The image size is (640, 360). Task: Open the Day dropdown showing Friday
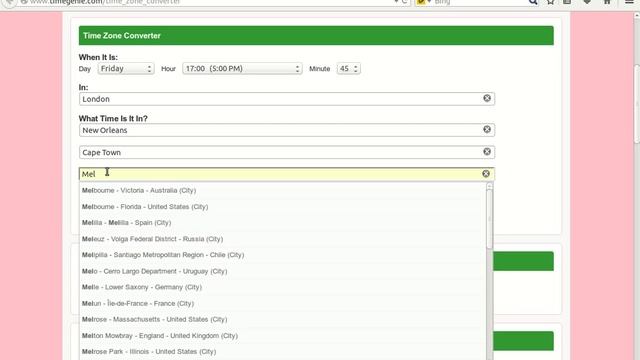pyautogui.click(x=126, y=69)
